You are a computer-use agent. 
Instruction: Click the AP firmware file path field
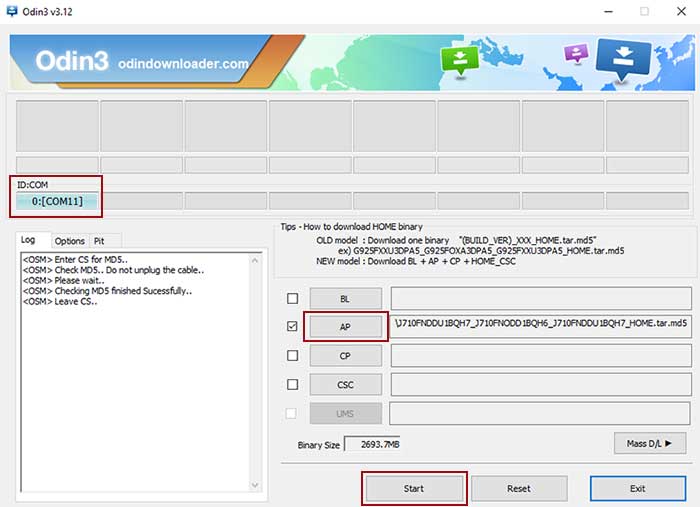tap(540, 325)
